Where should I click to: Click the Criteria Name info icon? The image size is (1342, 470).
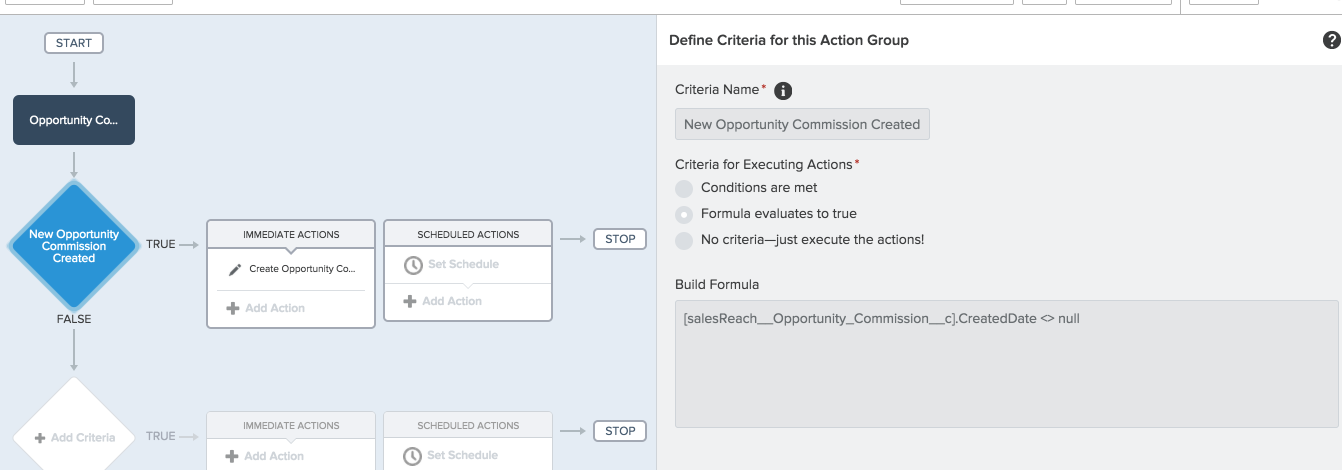pyautogui.click(x=784, y=91)
